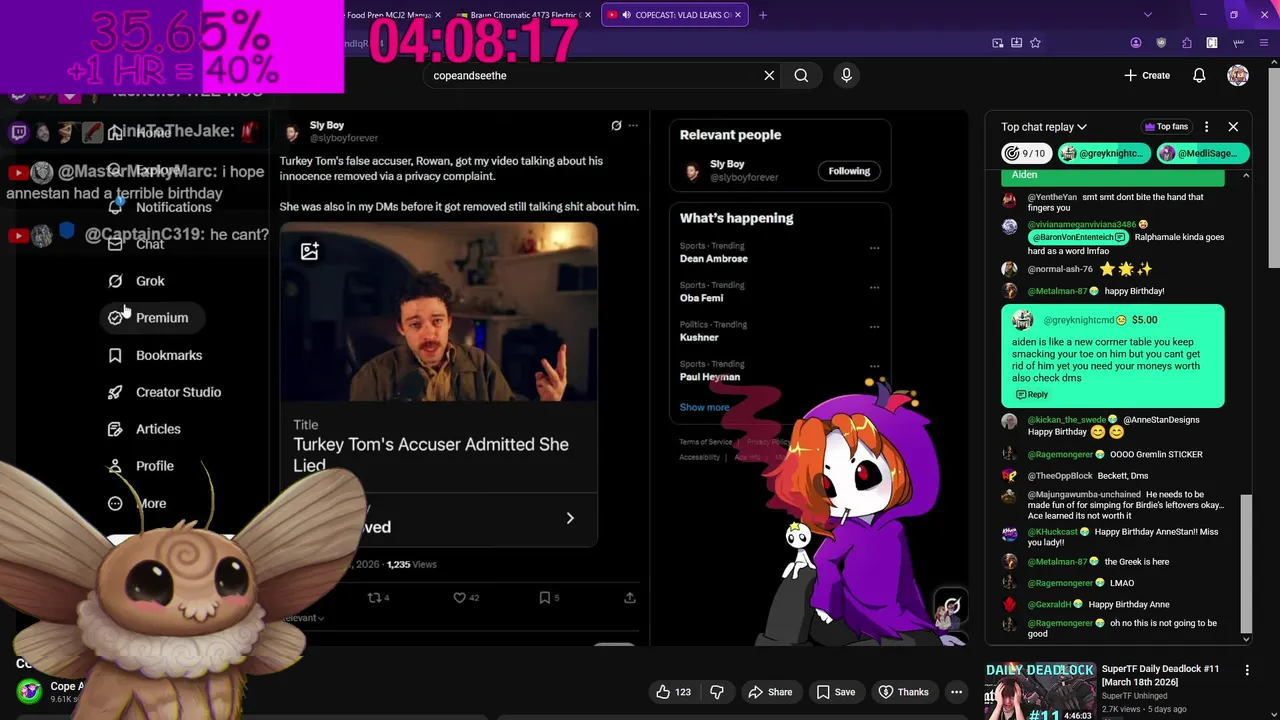Click the Share button under the video
This screenshot has width=1280, height=720.
pyautogui.click(x=770, y=692)
